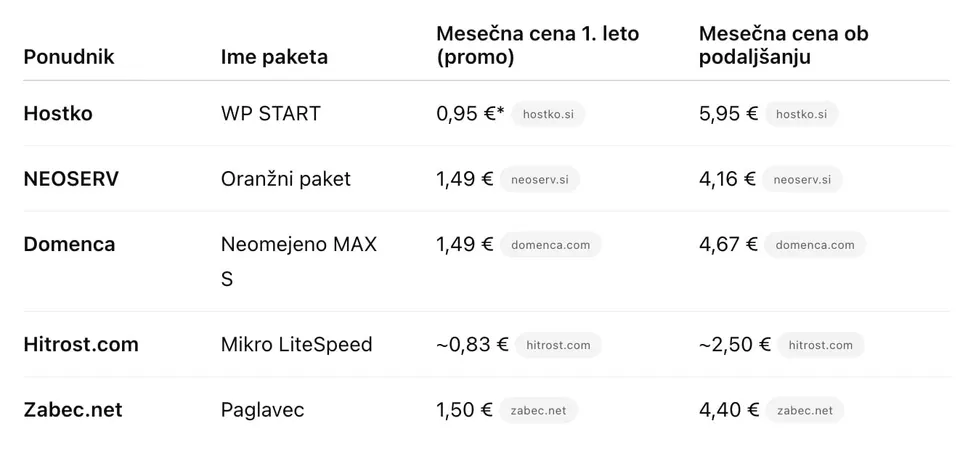The width and height of the screenshot is (960, 460).
Task: Click Mesečna cena 1. leto (promo) header
Action: click(538, 45)
